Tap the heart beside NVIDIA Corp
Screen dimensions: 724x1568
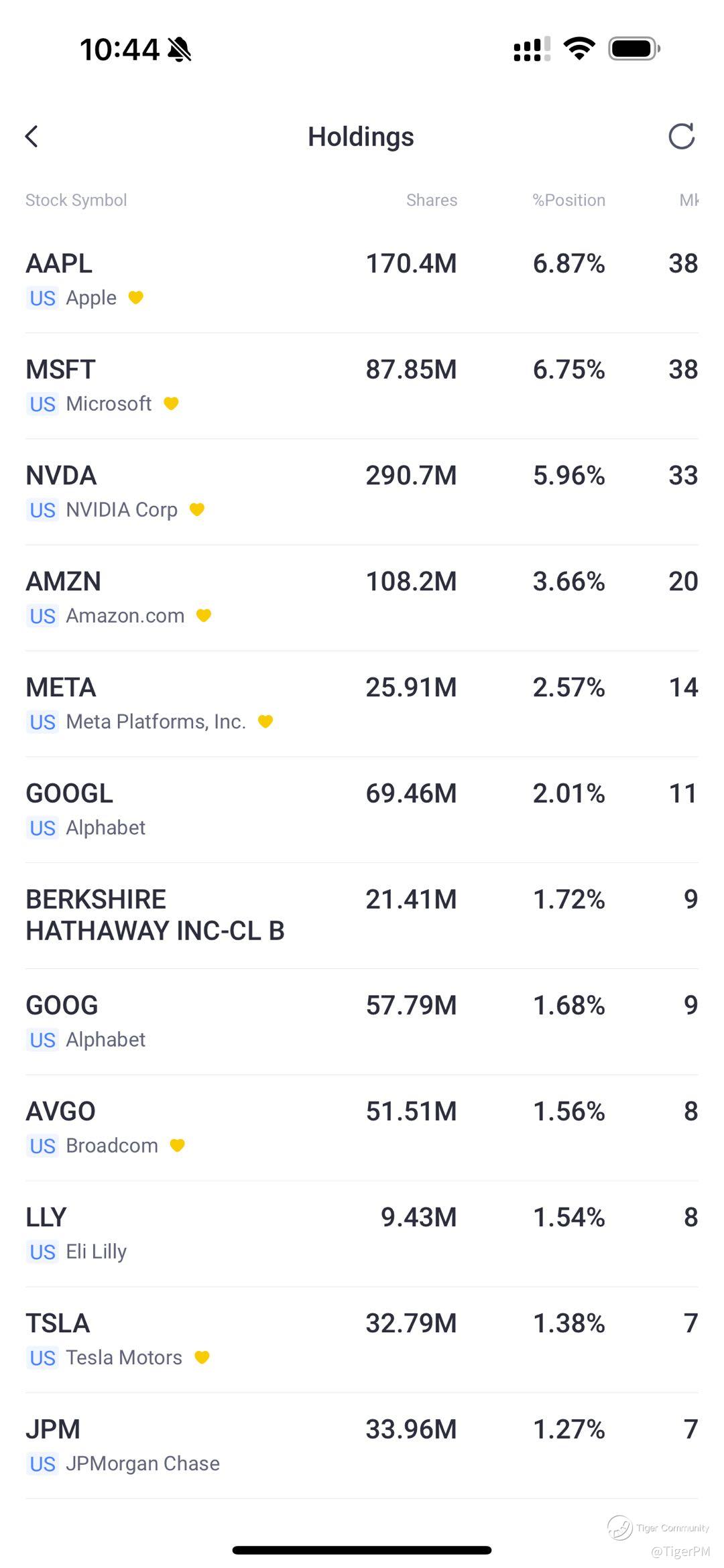[197, 510]
